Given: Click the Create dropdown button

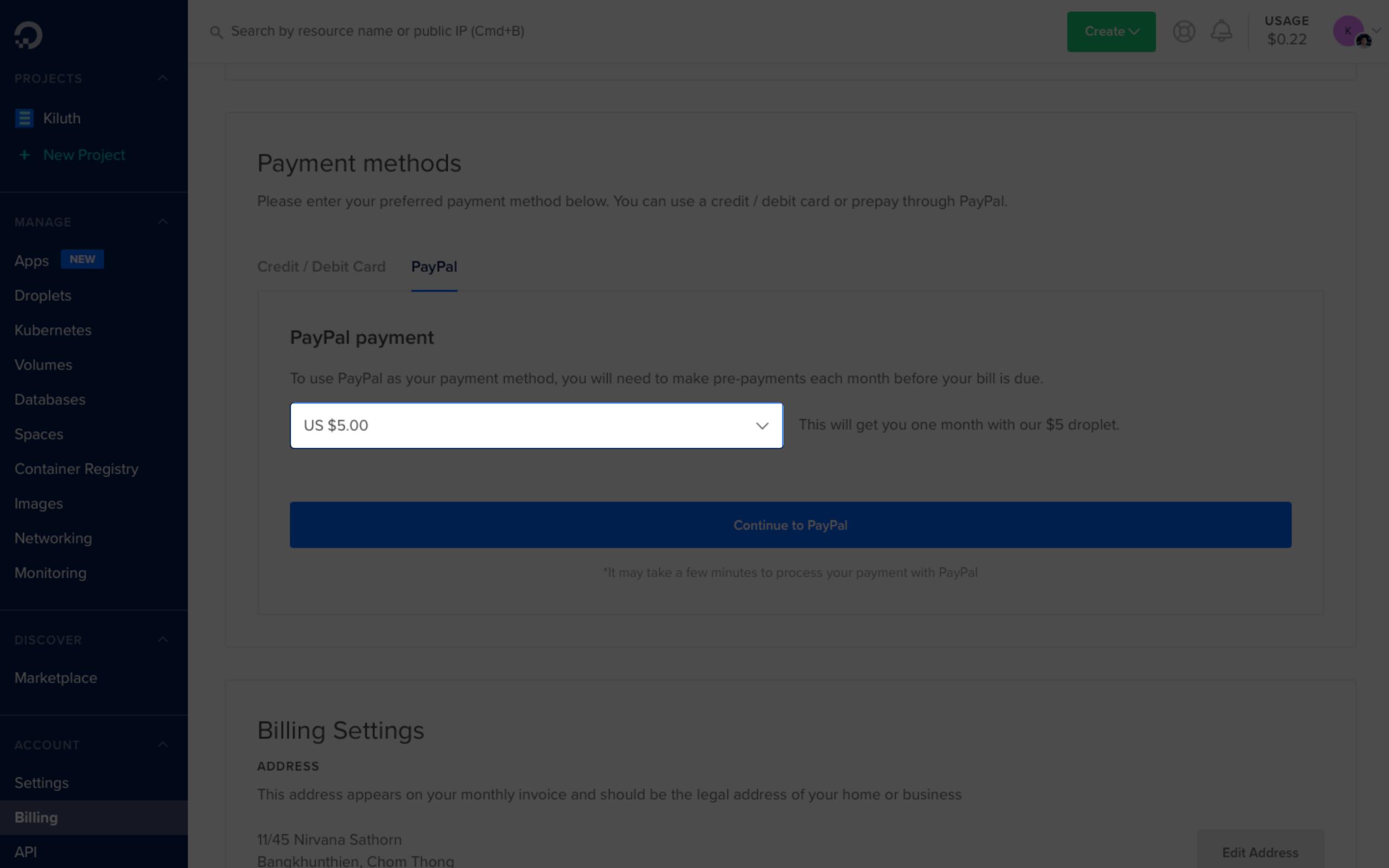Looking at the screenshot, I should point(1111,31).
